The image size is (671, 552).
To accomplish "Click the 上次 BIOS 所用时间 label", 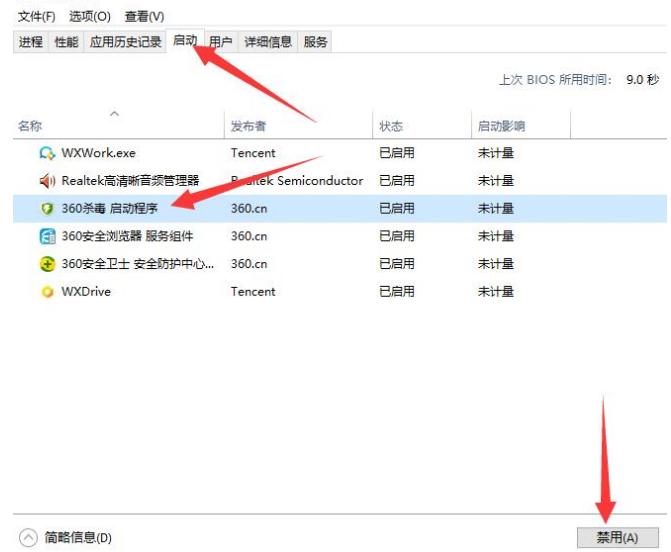I will click(x=555, y=80).
